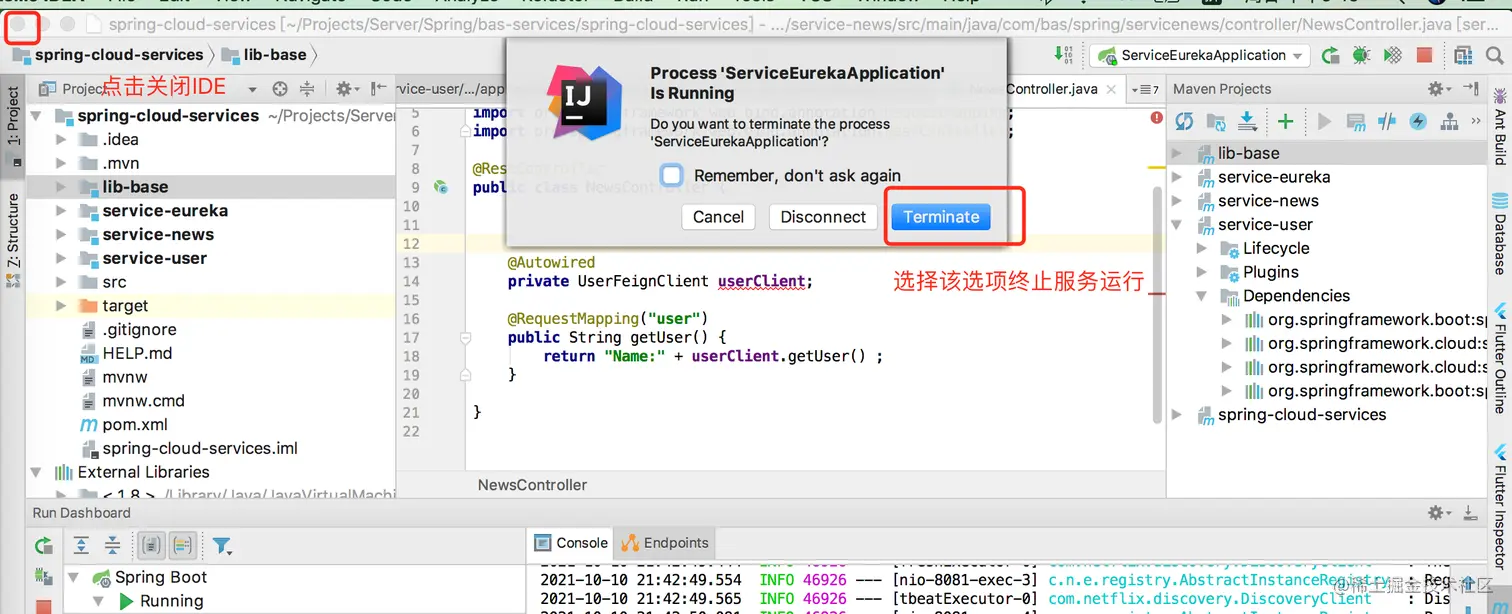This screenshot has width=1512, height=614.
Task: Open Project panel settings gear
Action: click(346, 89)
